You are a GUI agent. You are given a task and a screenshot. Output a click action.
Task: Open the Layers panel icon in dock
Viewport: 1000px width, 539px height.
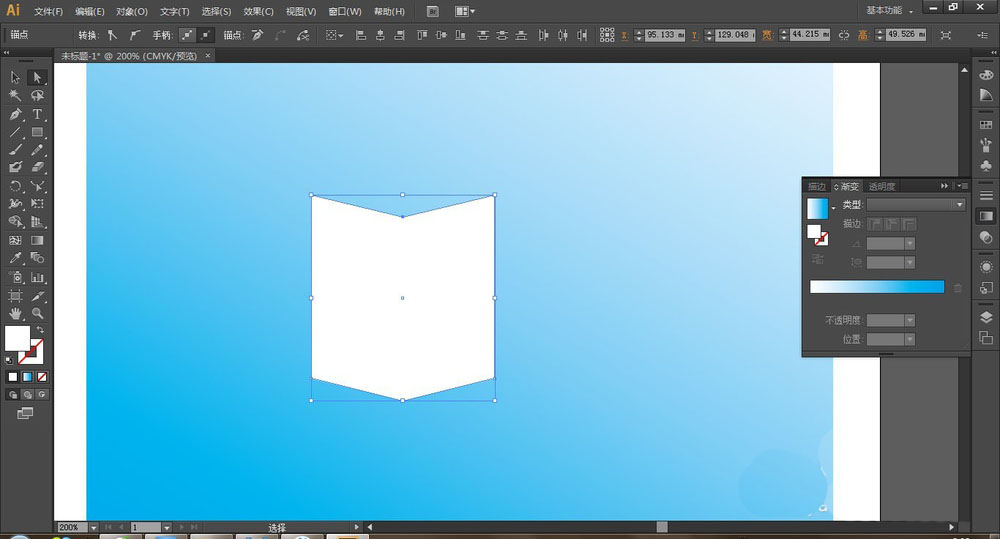[986, 317]
